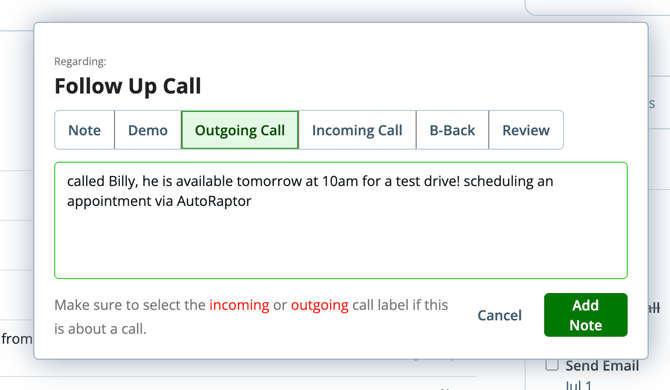Cancel the follow up note dialog
Viewport: 670px width, 390px height.
coord(500,315)
